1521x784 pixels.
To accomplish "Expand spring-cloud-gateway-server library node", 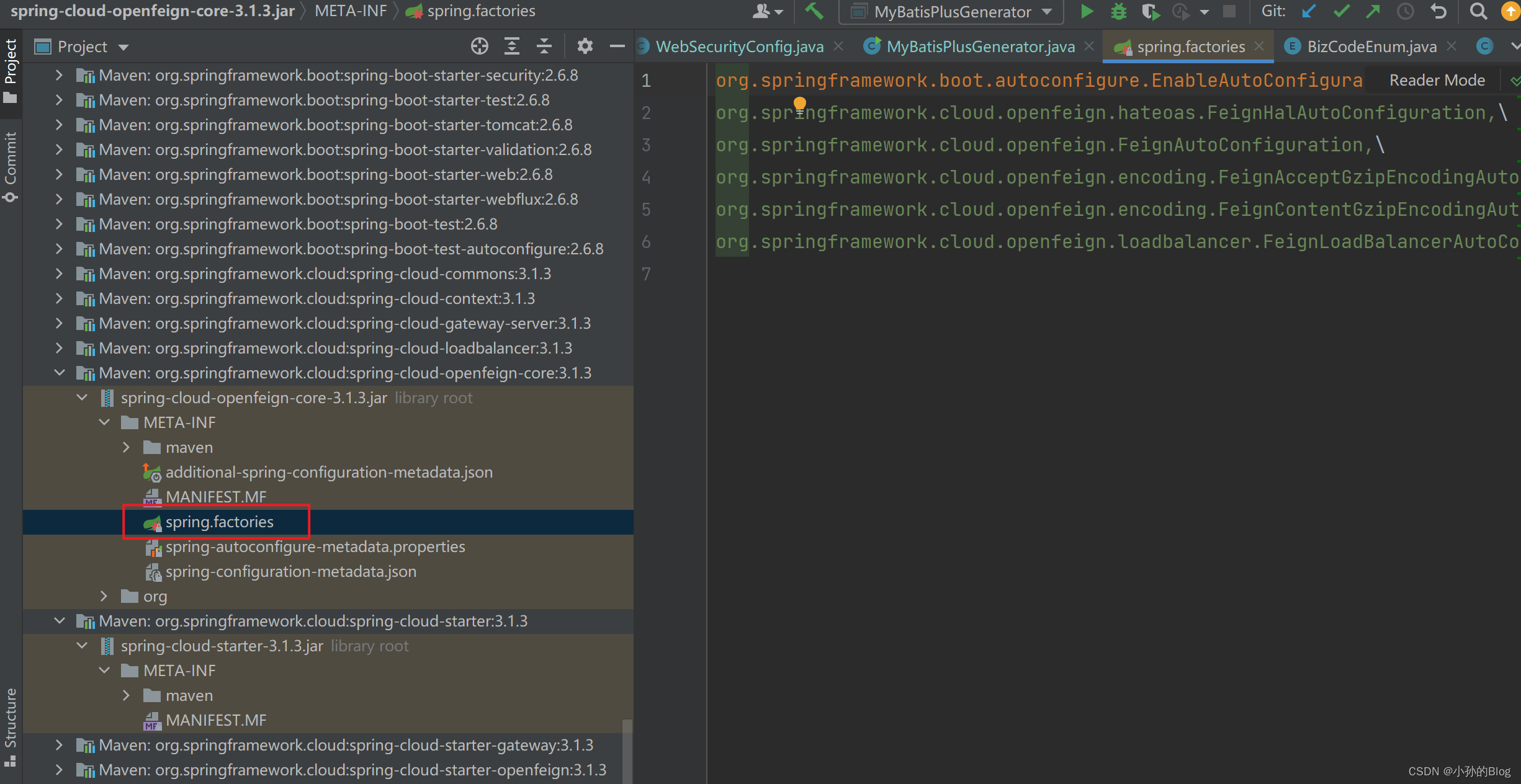I will 59,323.
